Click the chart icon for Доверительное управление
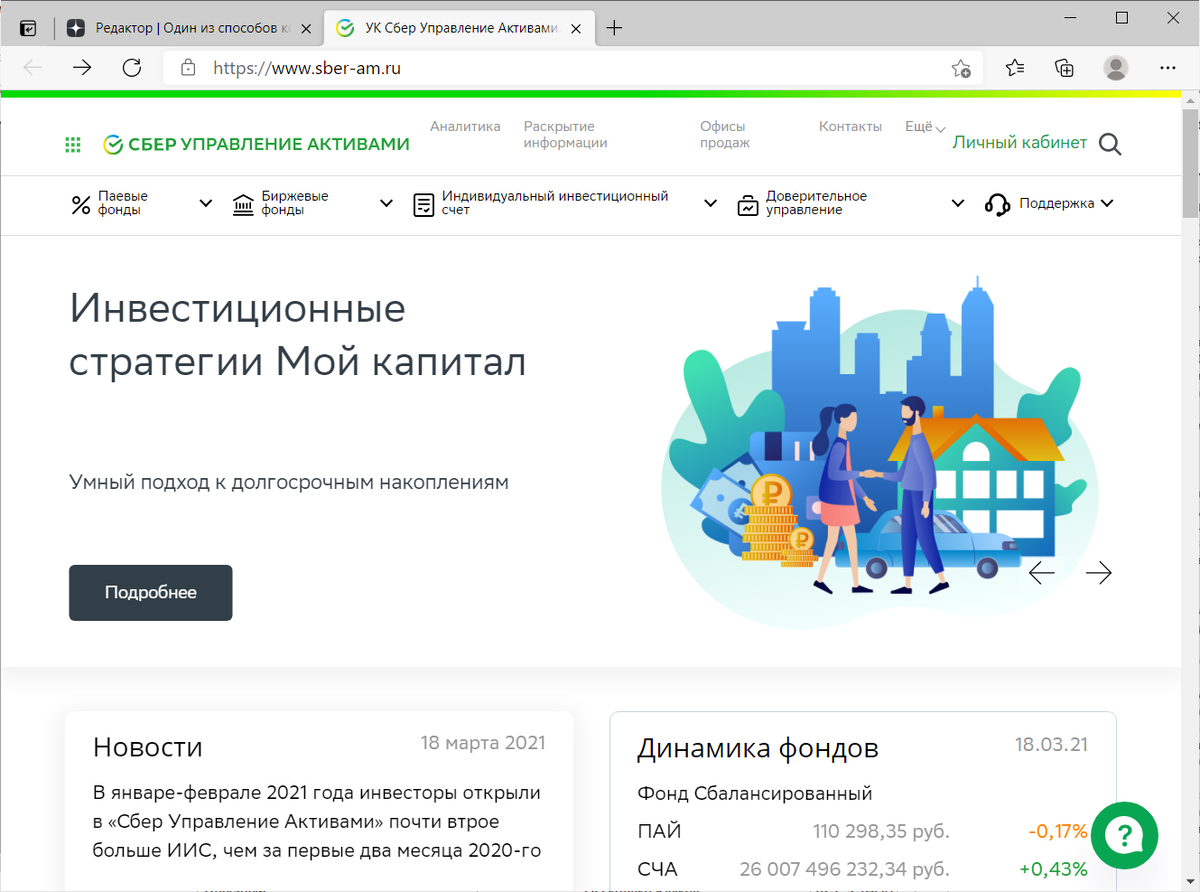Image resolution: width=1200 pixels, height=892 pixels. 748,205
